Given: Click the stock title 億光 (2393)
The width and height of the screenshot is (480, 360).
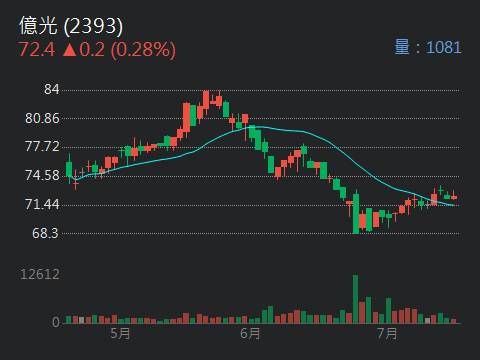Looking at the screenshot, I should (71, 26).
